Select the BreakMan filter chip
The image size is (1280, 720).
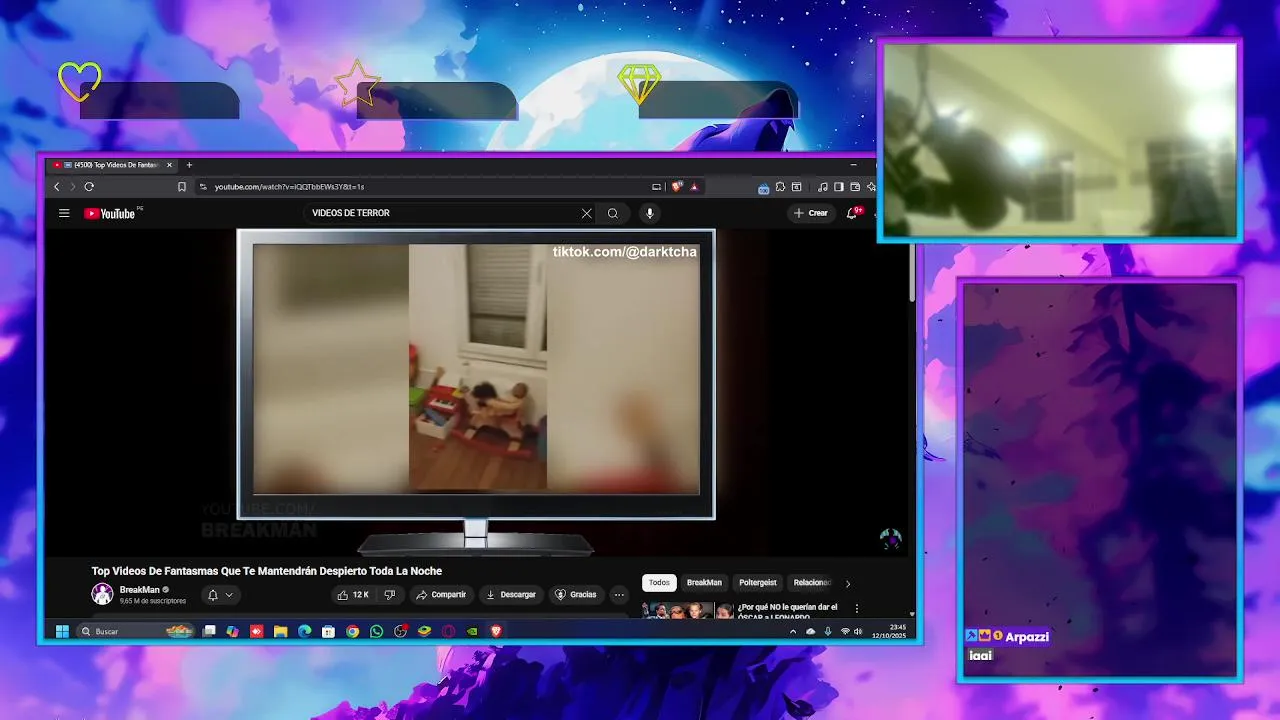pyautogui.click(x=704, y=583)
